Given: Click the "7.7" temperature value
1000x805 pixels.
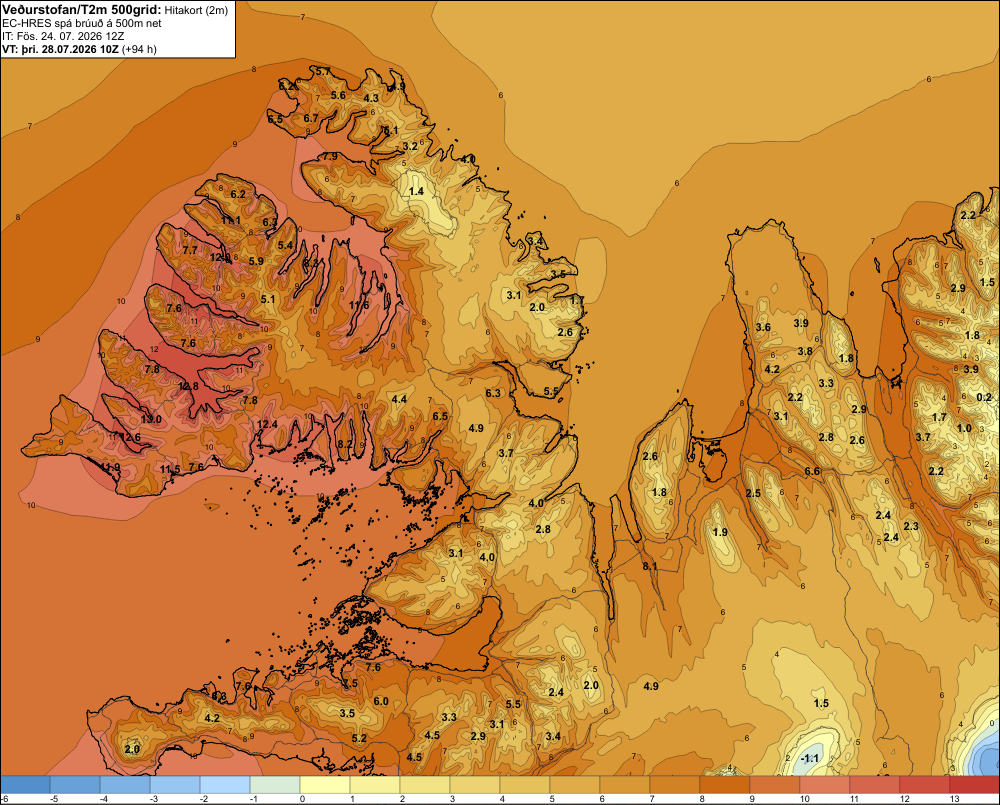Looking at the screenshot, I should click(x=190, y=250).
